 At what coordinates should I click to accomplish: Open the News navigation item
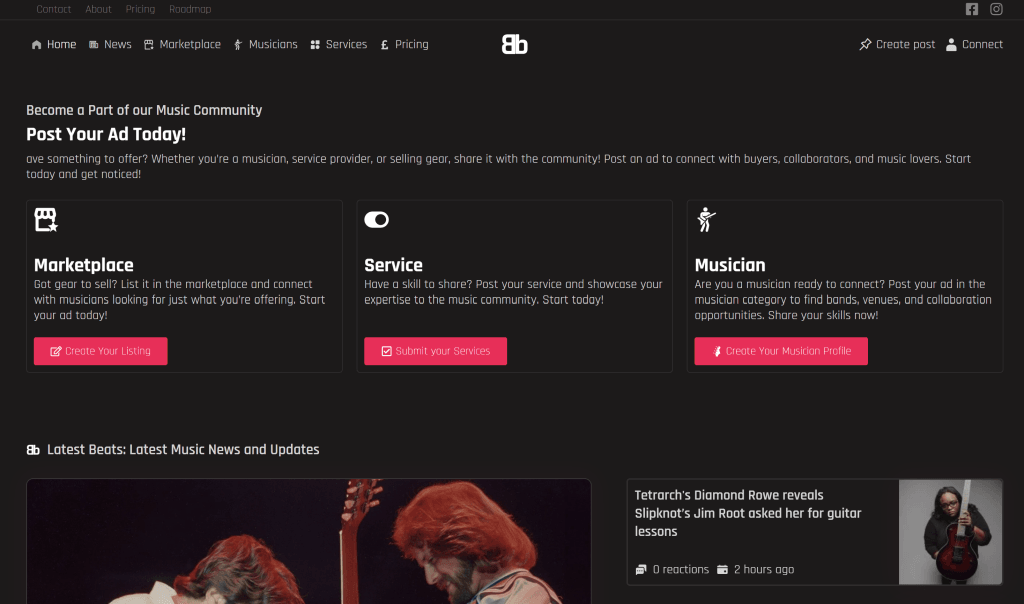(x=117, y=44)
